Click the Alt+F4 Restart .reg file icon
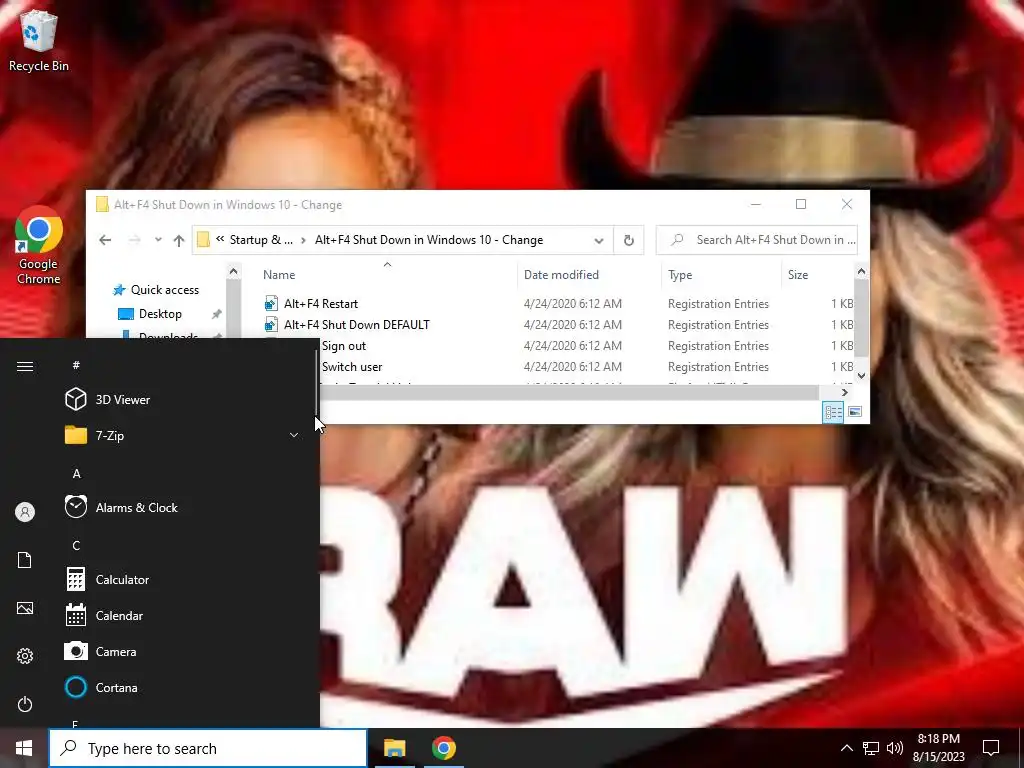The height and width of the screenshot is (768, 1024). pos(271,304)
